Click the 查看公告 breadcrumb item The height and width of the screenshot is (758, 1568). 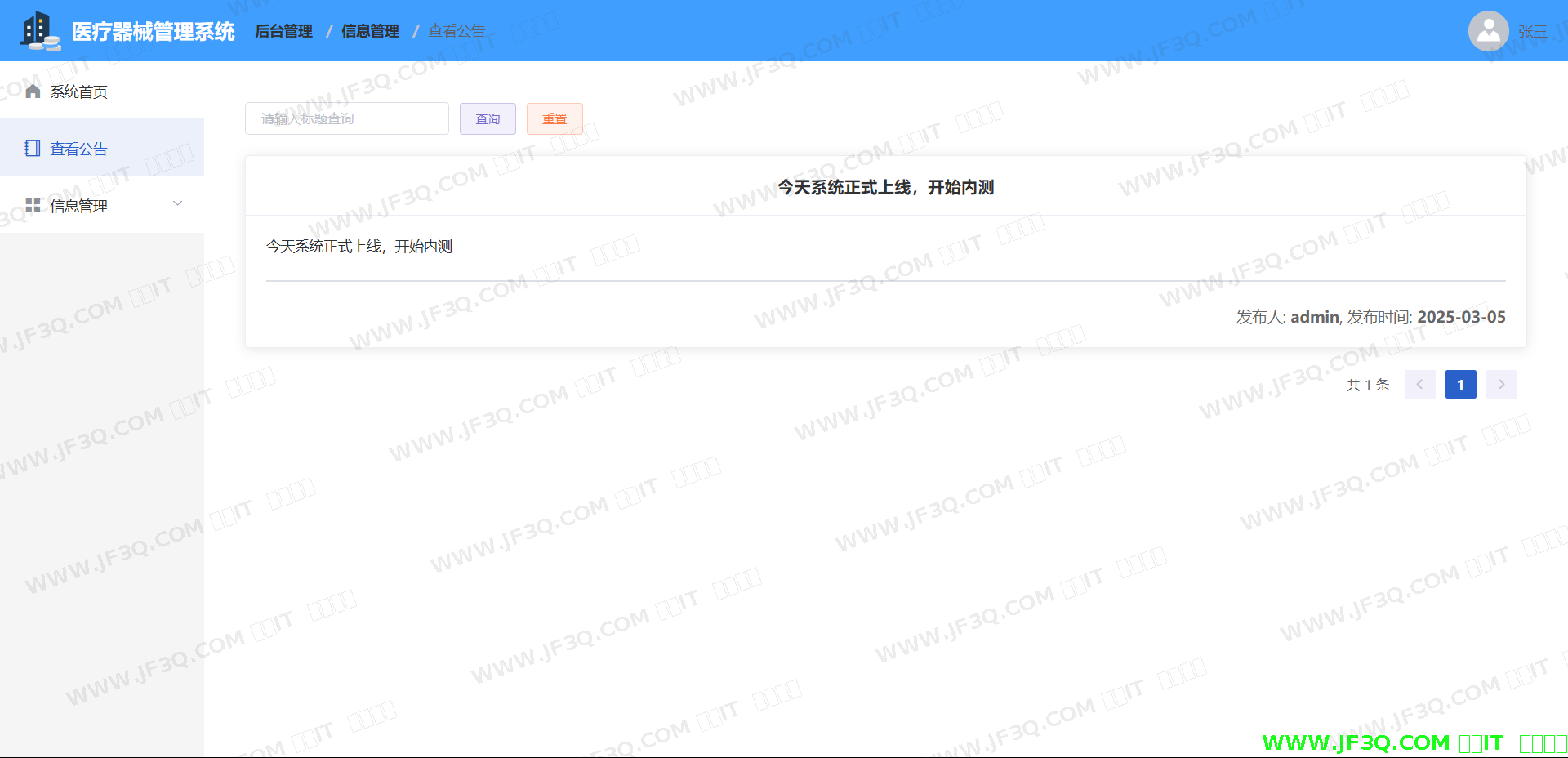[x=457, y=31]
